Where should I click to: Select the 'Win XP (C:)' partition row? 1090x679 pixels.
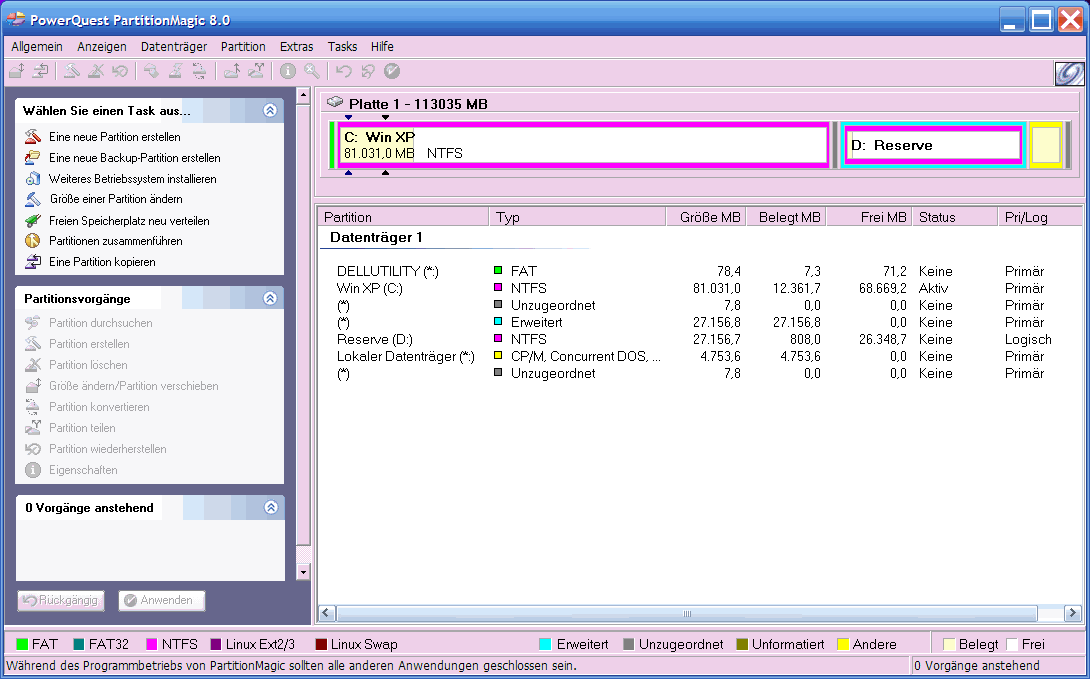click(700, 288)
